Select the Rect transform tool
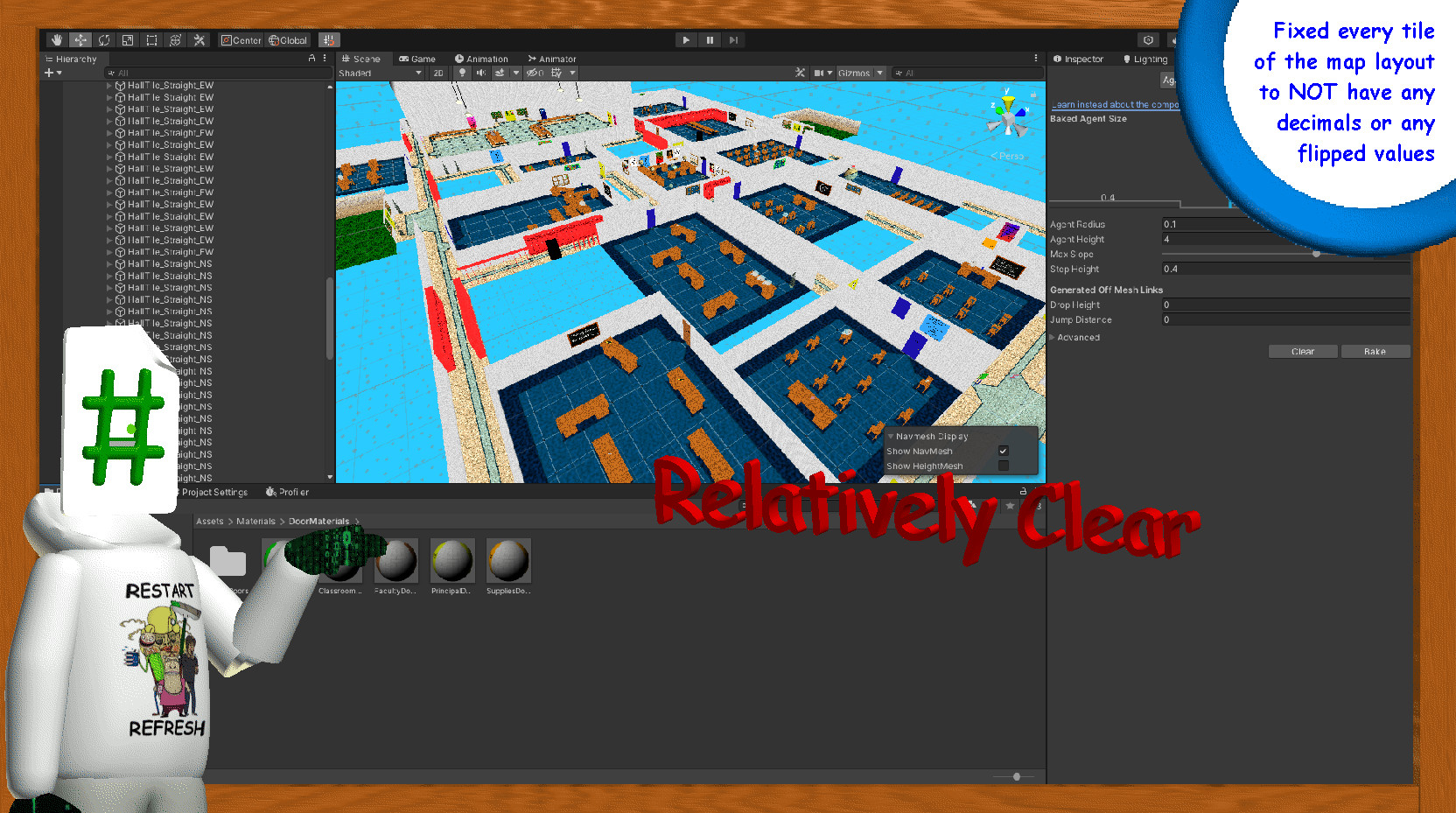The height and width of the screenshot is (813, 1456). pyautogui.click(x=151, y=40)
